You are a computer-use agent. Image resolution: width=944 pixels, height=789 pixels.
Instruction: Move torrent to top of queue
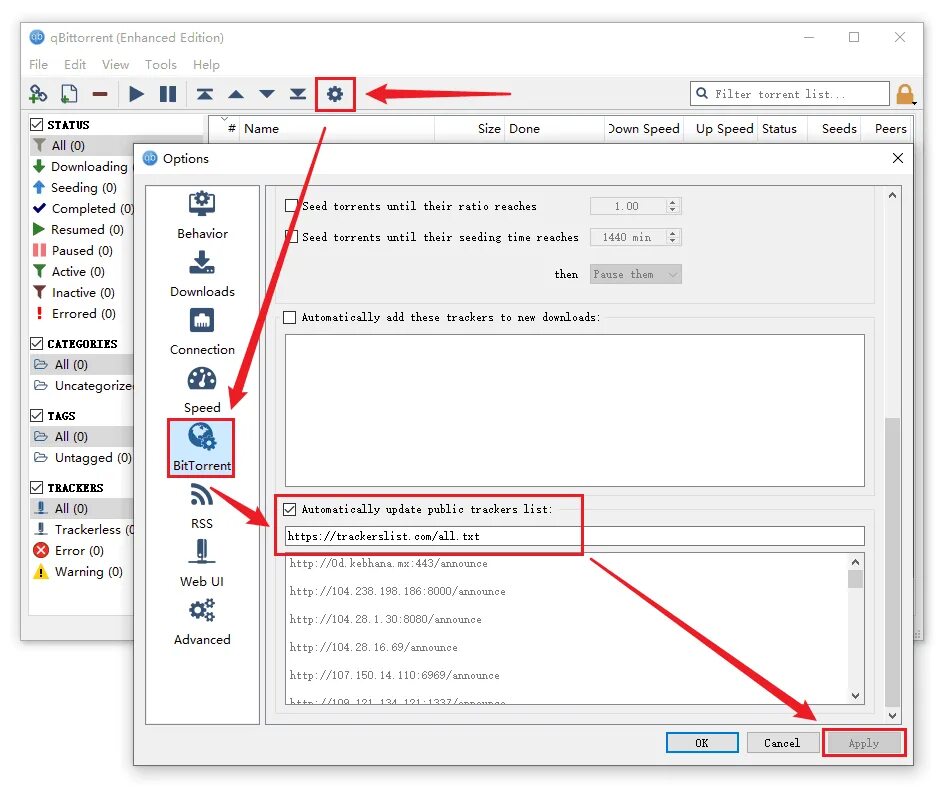point(205,94)
